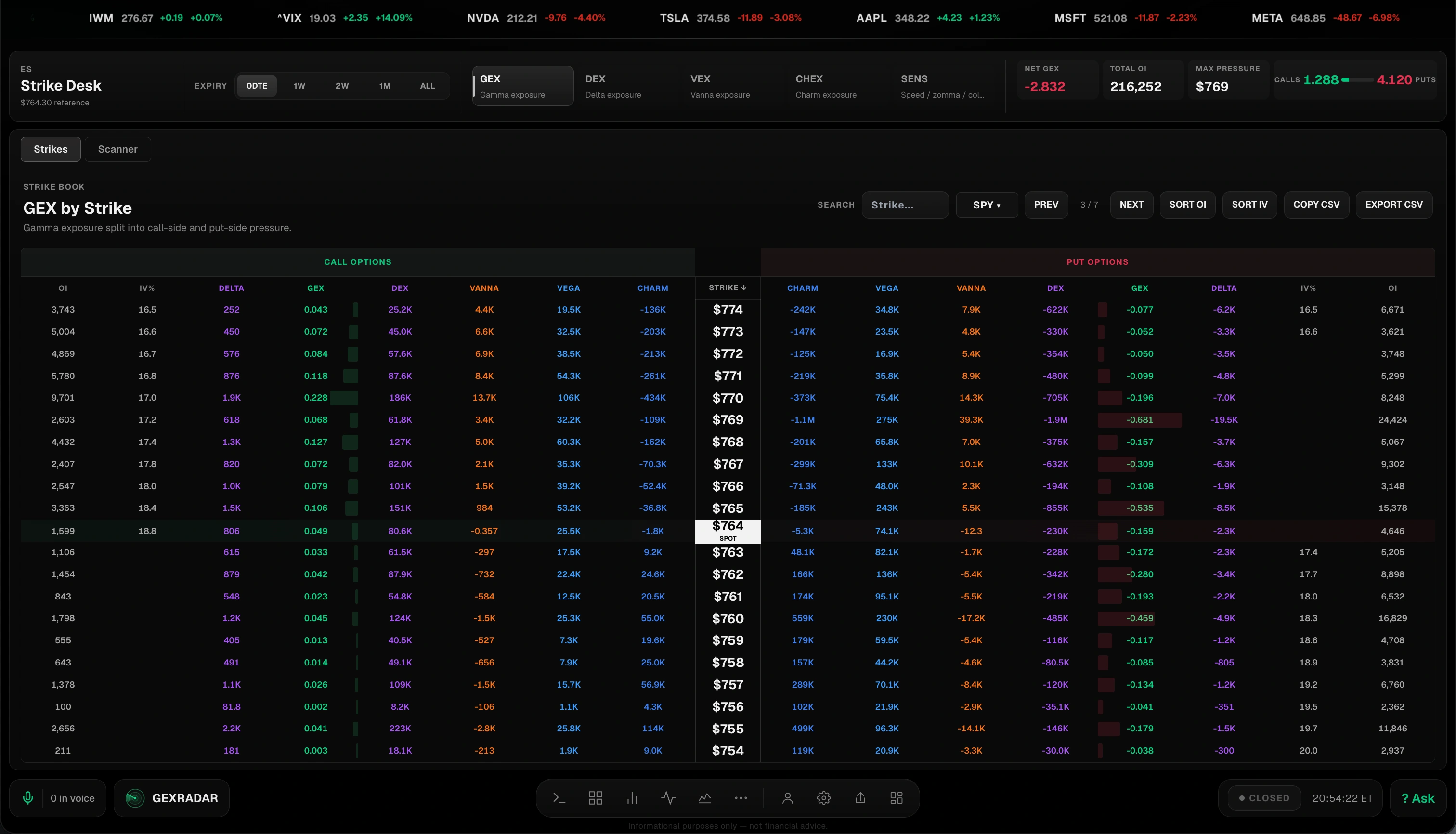Open the four-square grid icon in dock
The width and height of the screenshot is (1456, 834).
pos(596,798)
